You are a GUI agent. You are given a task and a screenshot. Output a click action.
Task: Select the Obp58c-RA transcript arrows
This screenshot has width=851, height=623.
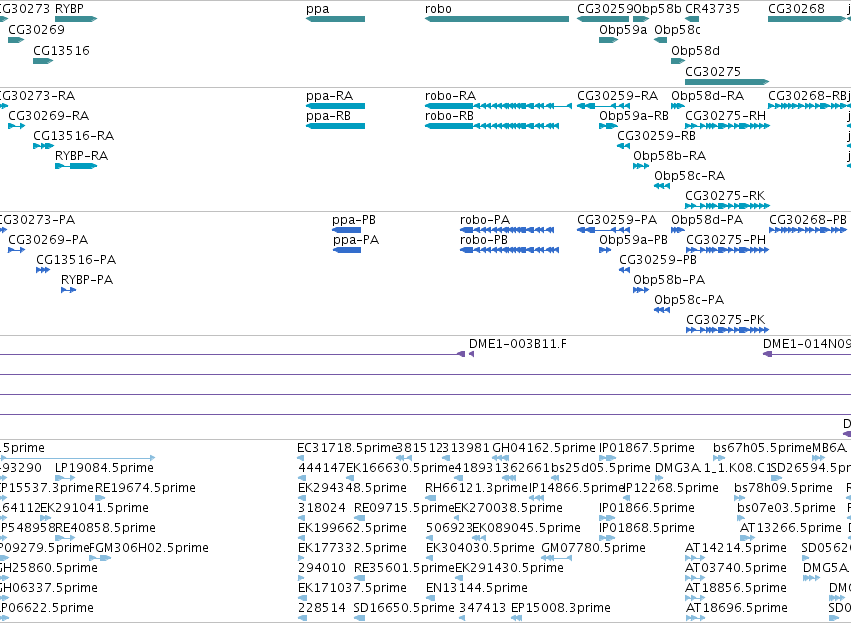(x=662, y=186)
